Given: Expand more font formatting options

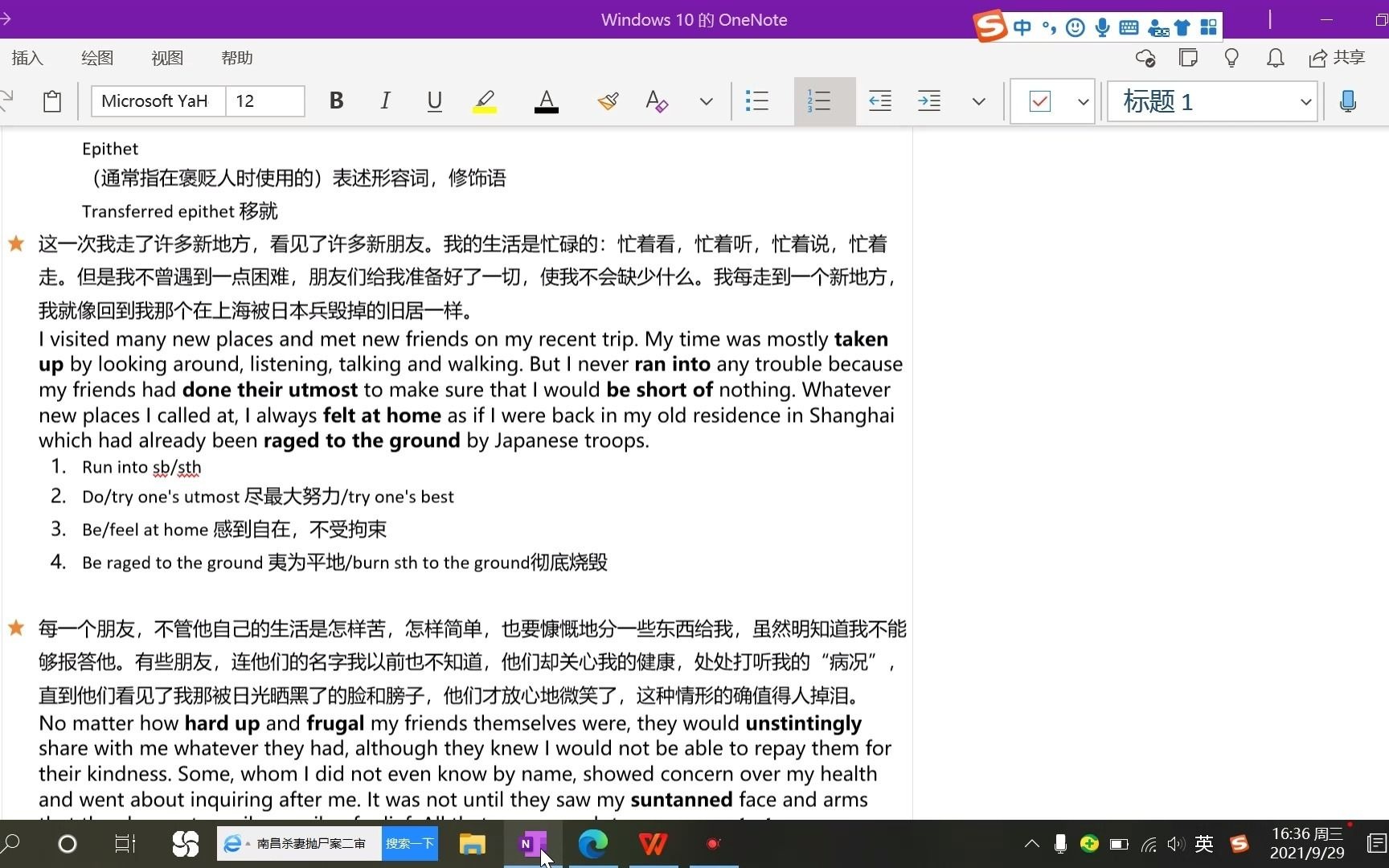Looking at the screenshot, I should [706, 101].
